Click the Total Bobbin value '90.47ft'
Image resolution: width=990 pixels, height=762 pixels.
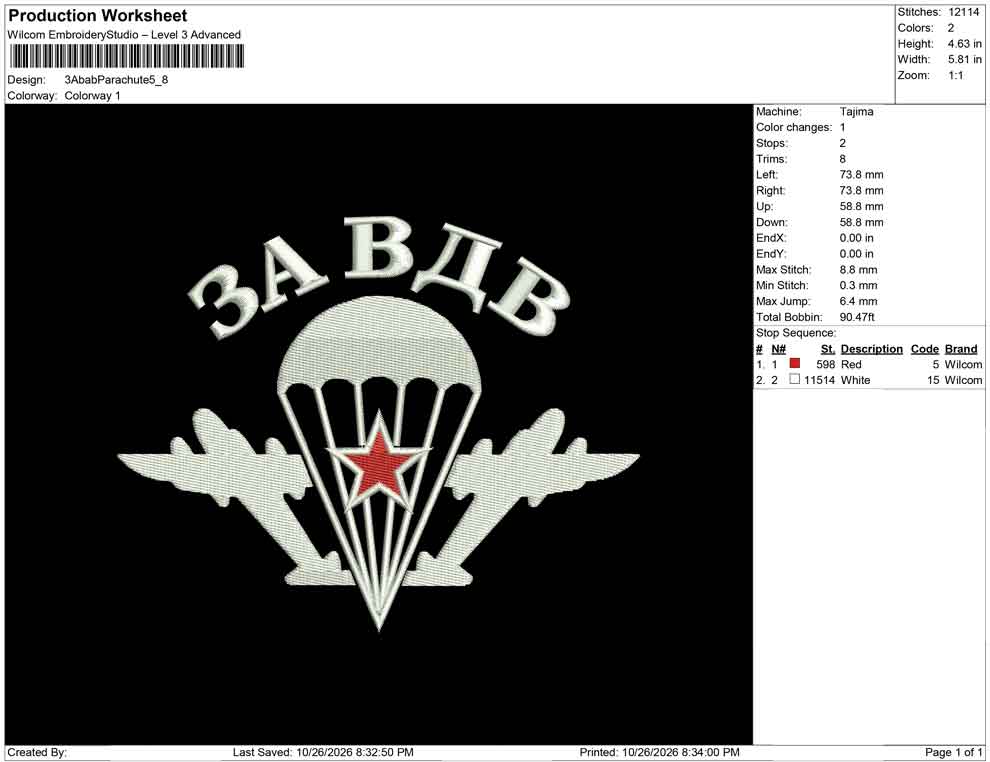pyautogui.click(x=857, y=317)
